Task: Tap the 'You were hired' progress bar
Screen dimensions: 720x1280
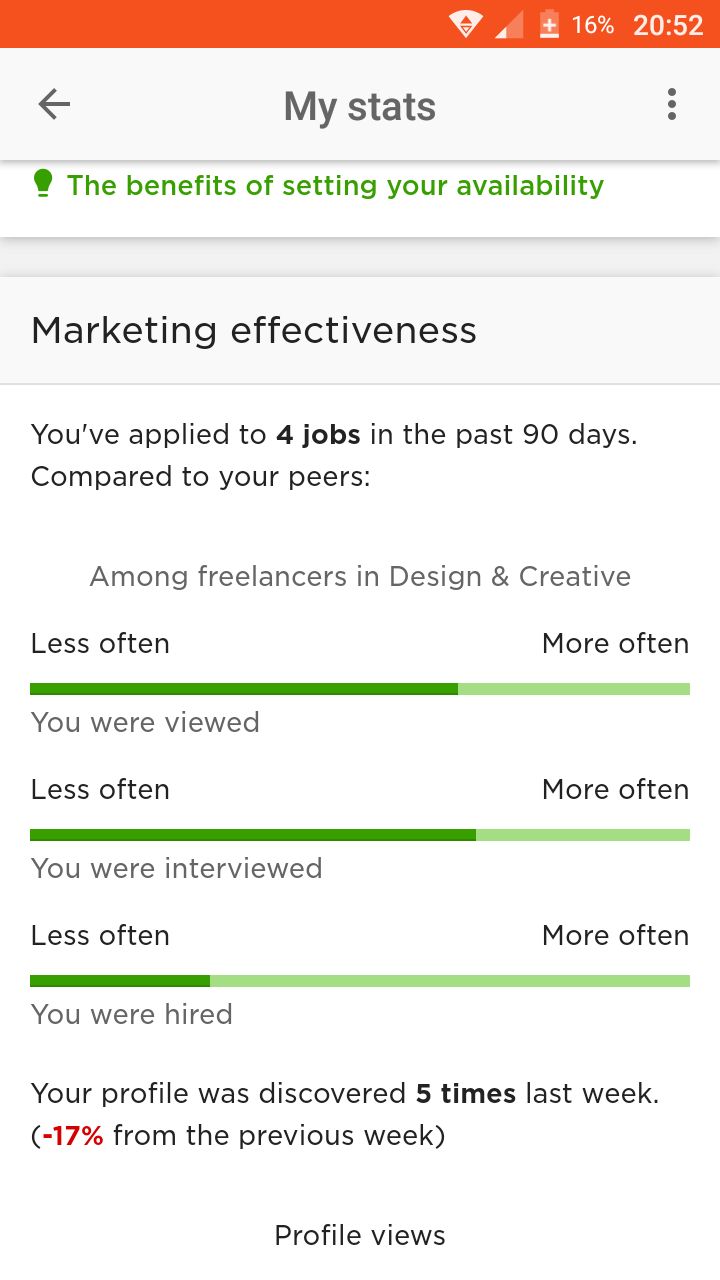Action: (x=360, y=981)
